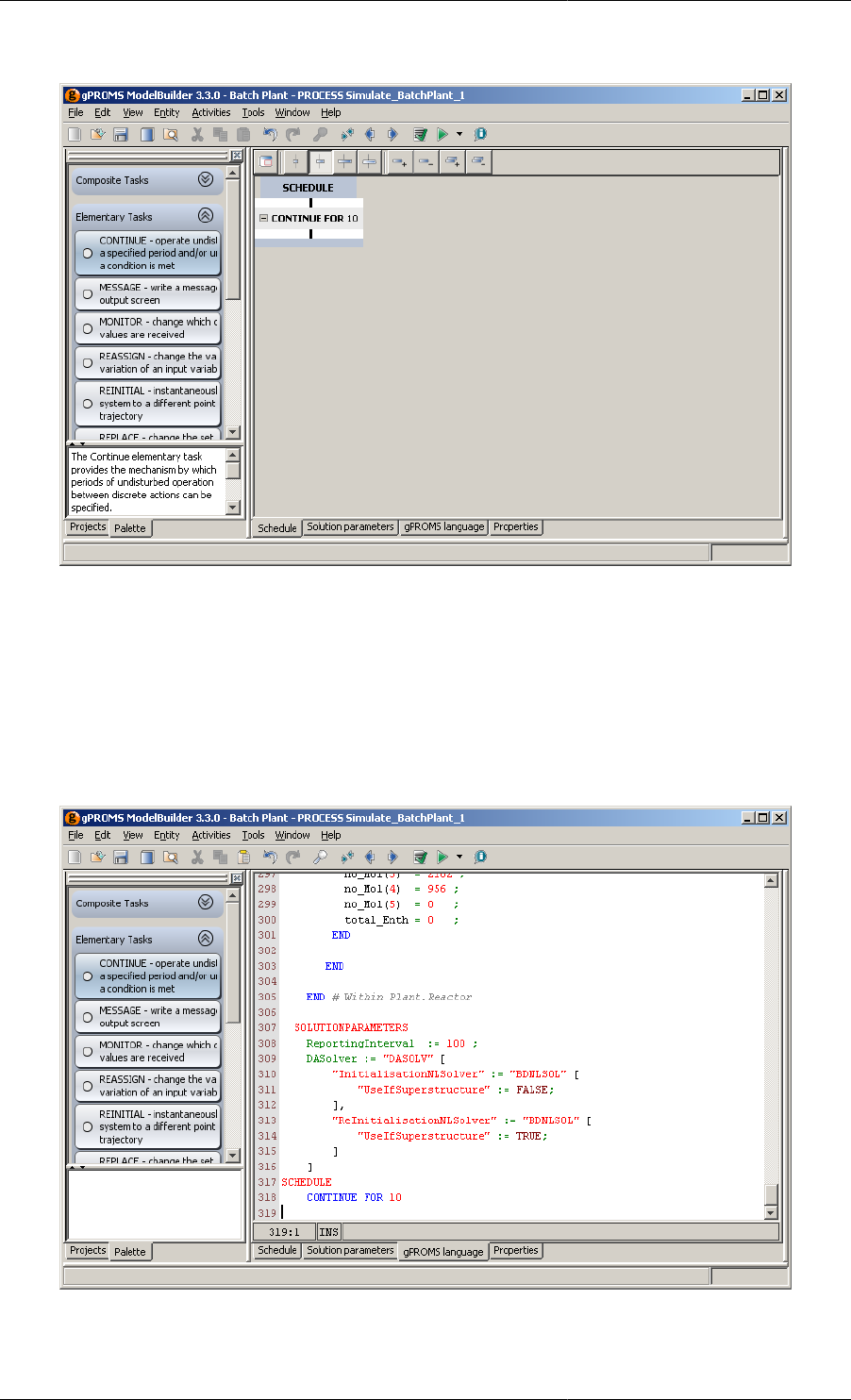Expand Composite Tasks chevron in upper window
This screenshot has height=1400, width=851.
coord(206,179)
